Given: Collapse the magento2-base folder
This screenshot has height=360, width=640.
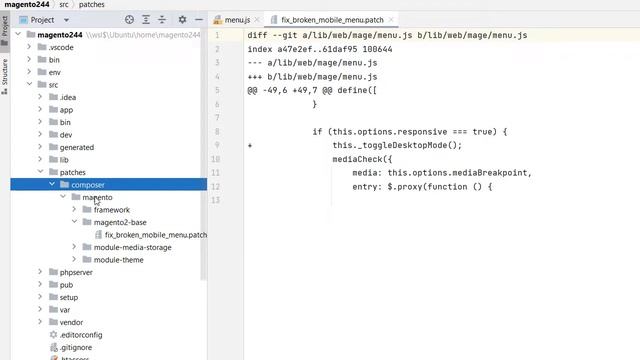Looking at the screenshot, I should coord(74,222).
